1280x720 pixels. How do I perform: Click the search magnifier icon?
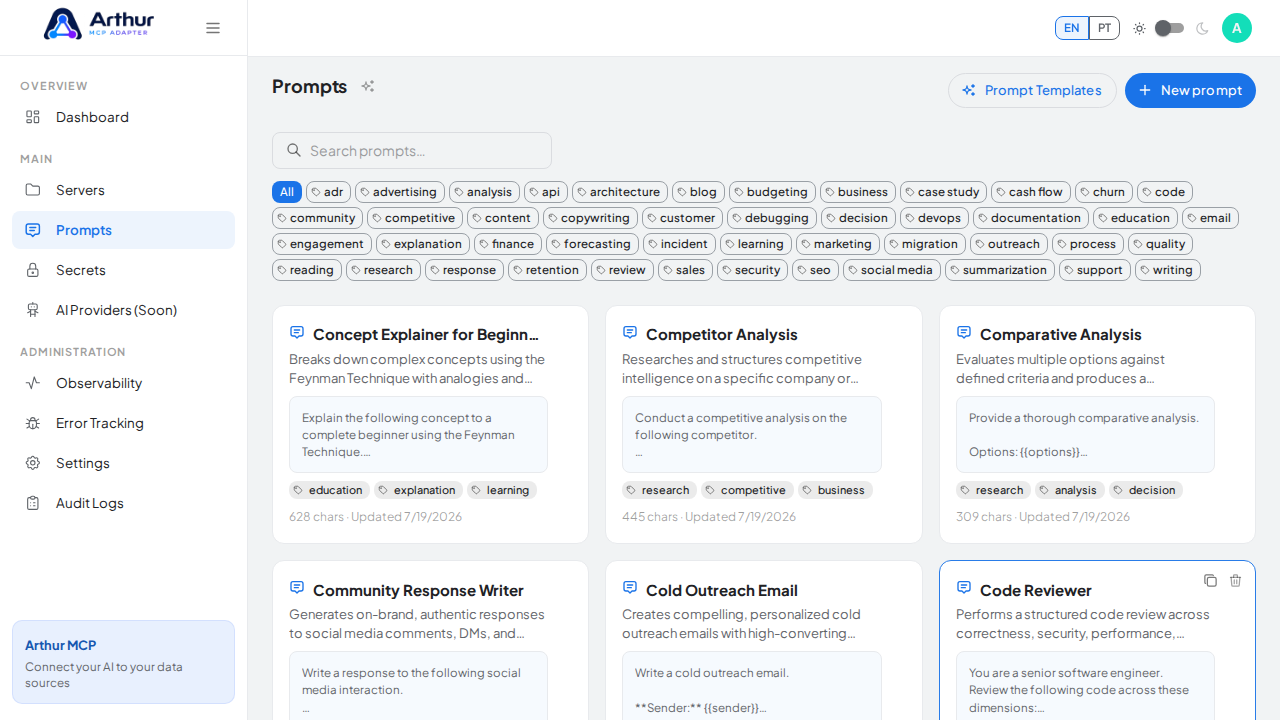pyautogui.click(x=294, y=150)
